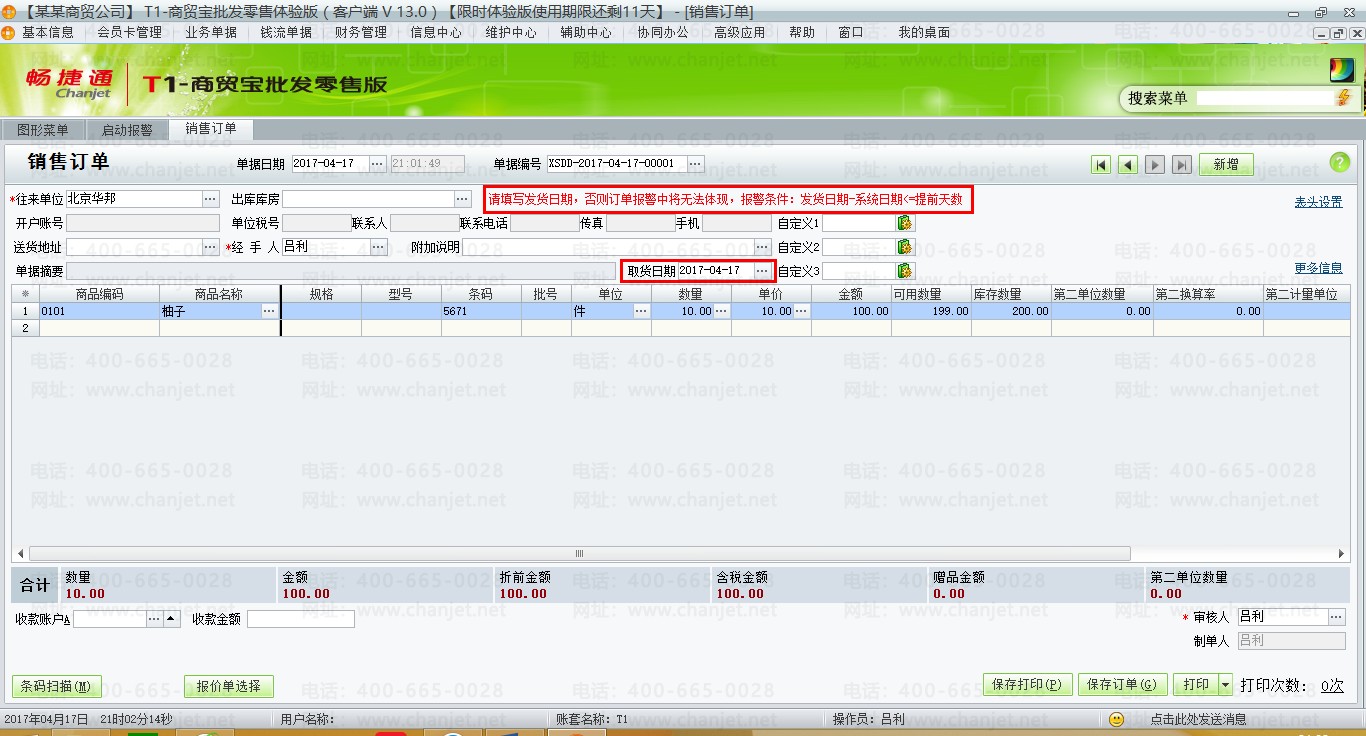Go to the first record navigation arrow
Screen dimensions: 1366x736
[x=1101, y=165]
